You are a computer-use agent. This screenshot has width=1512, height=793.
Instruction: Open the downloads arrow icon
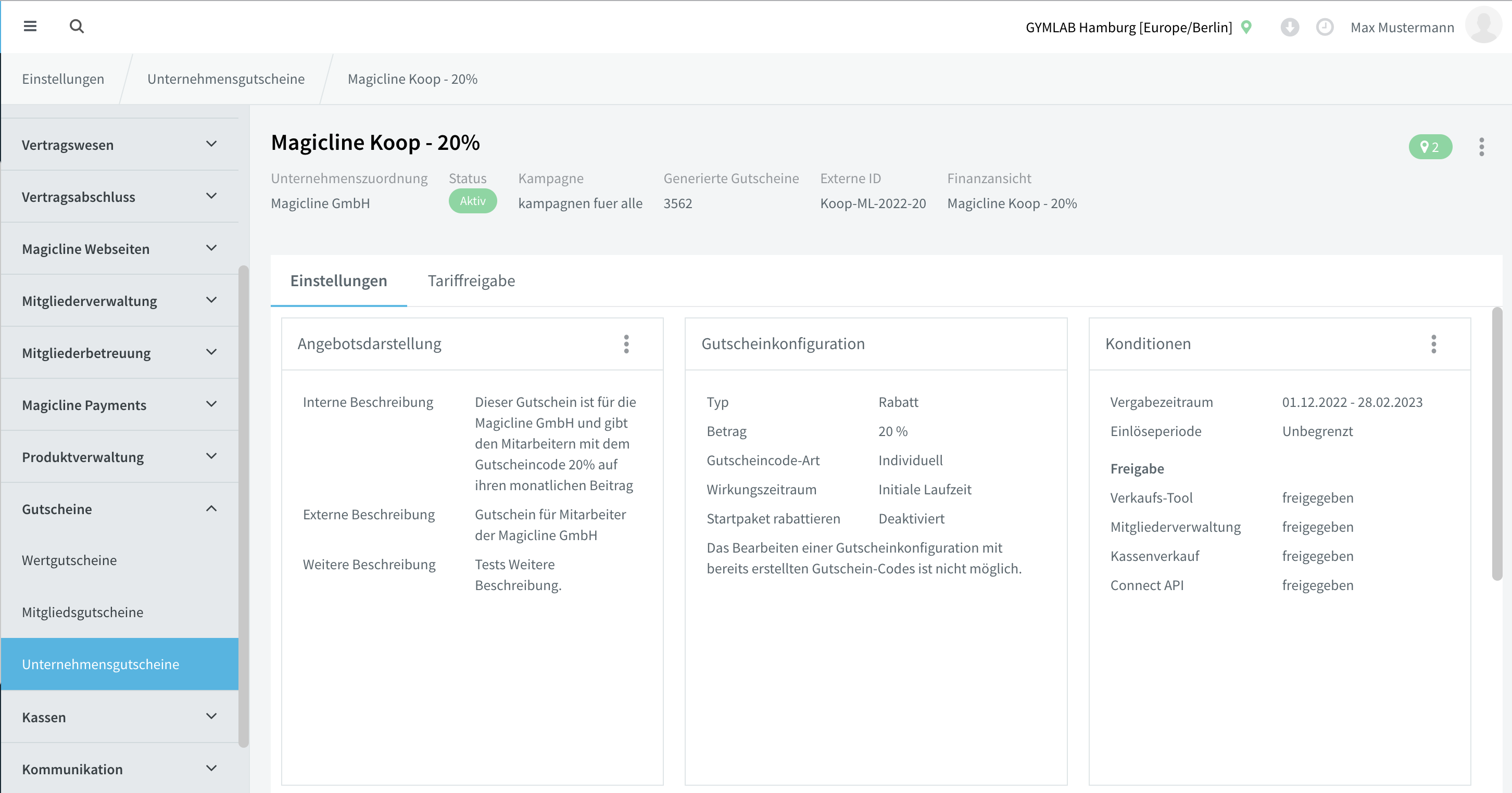tap(1290, 27)
